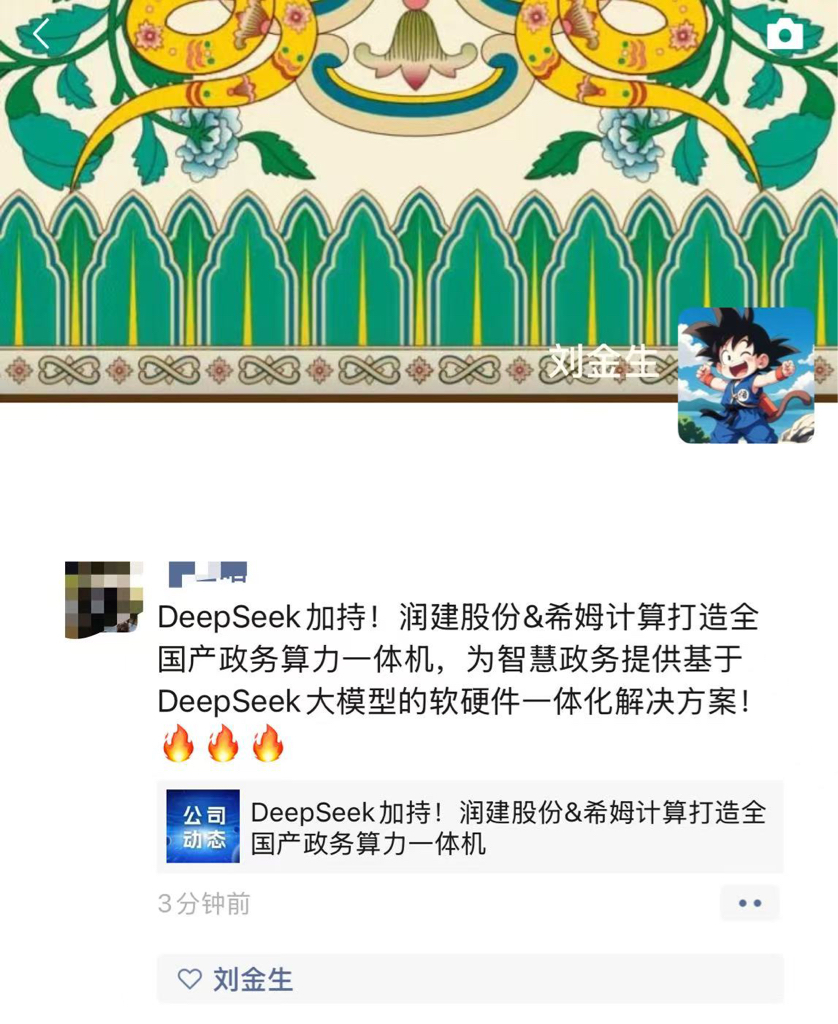Tap the 3分钟前 timestamp
Image resolution: width=838 pixels, height=1024 pixels.
(204, 904)
